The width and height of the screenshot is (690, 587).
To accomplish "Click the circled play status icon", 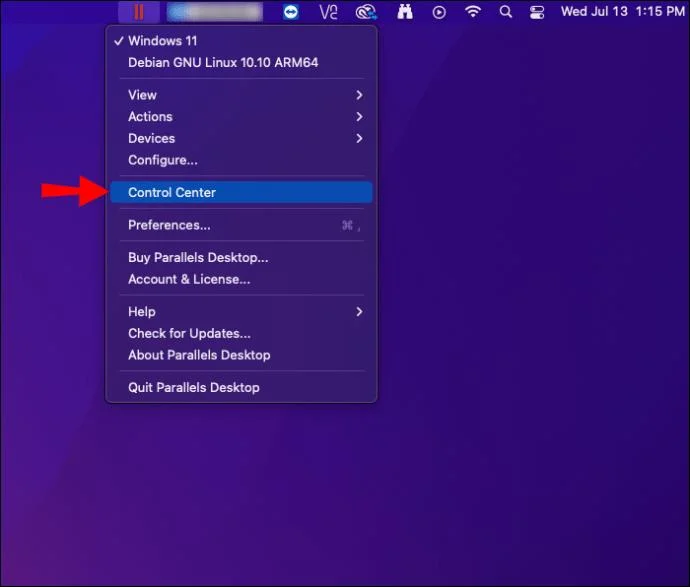I will (x=439, y=12).
